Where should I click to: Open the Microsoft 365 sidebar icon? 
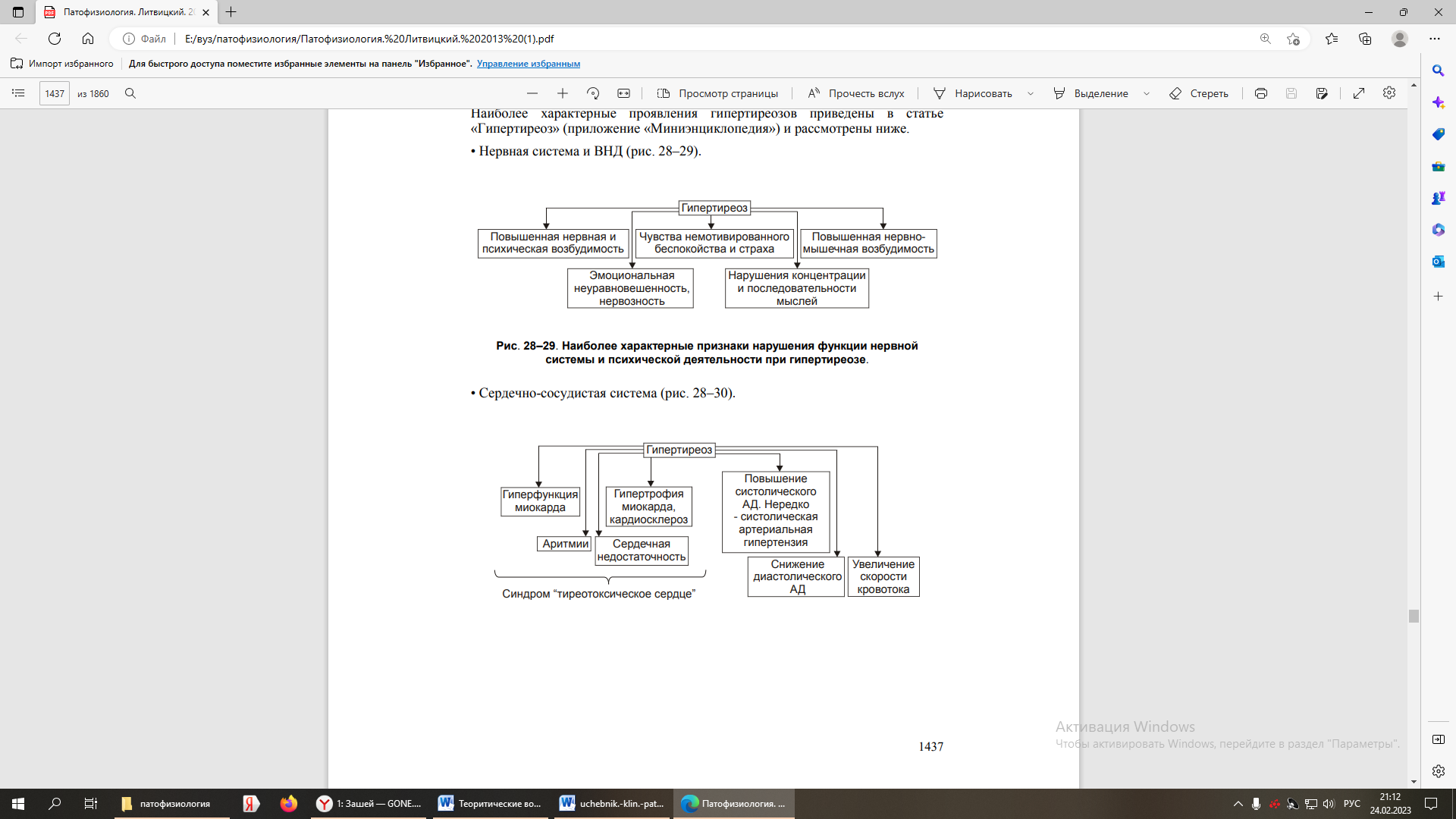pos(1438,230)
